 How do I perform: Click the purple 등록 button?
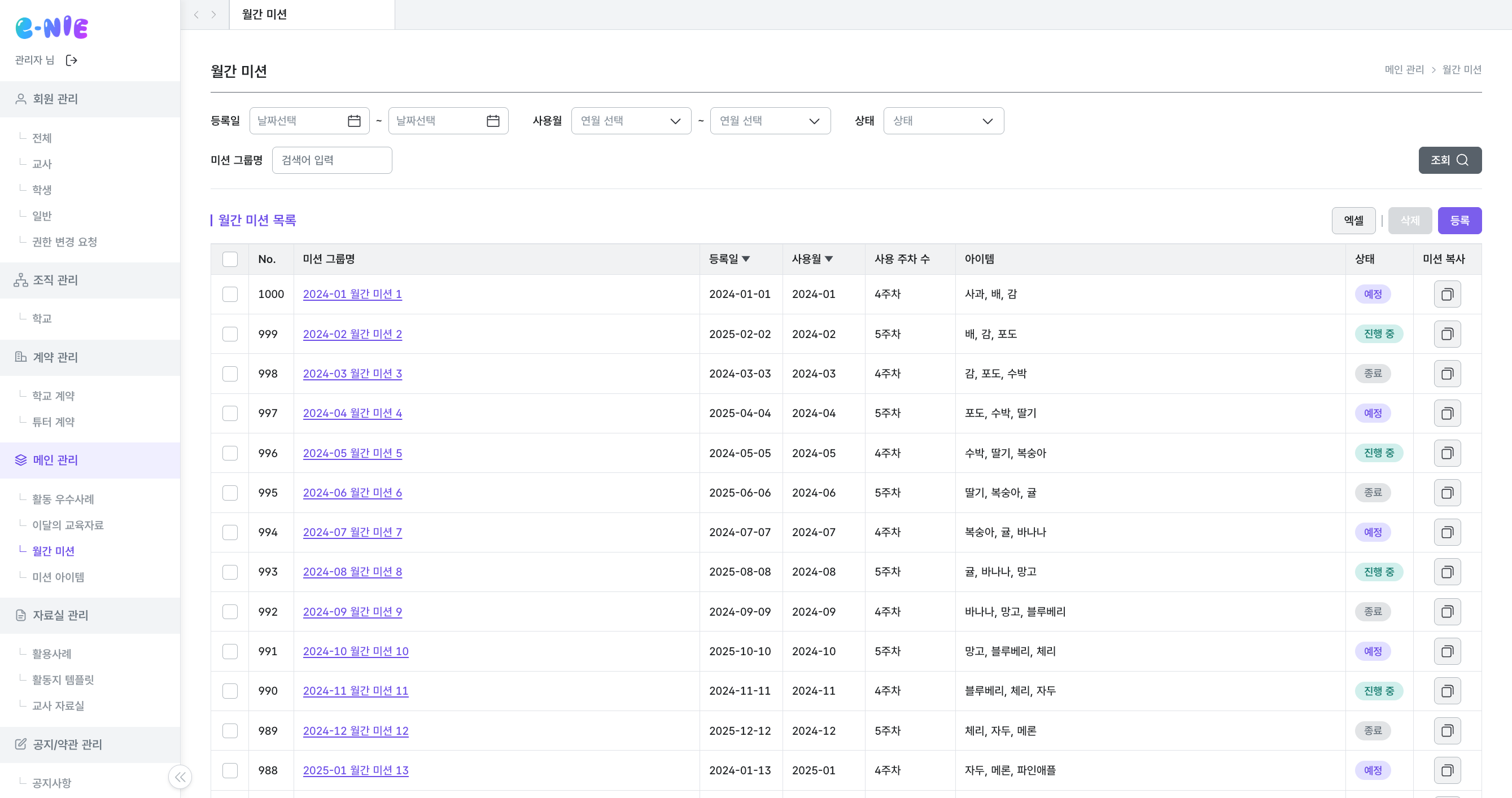pos(1459,221)
